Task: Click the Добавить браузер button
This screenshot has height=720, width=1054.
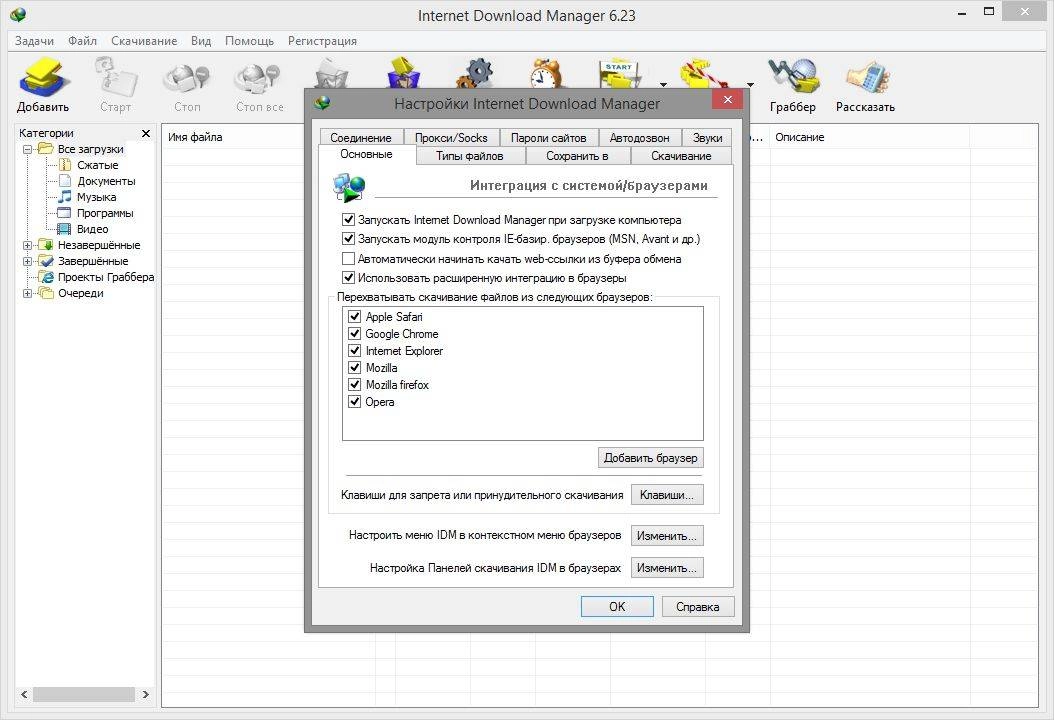Action: pyautogui.click(x=651, y=458)
